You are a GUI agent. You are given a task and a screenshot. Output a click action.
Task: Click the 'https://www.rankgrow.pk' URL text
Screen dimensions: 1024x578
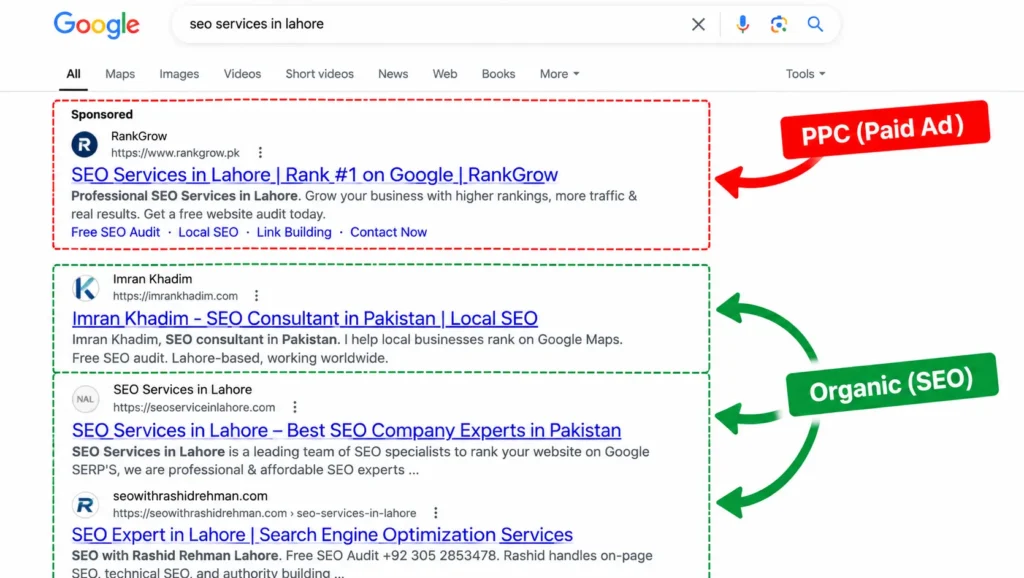[175, 153]
